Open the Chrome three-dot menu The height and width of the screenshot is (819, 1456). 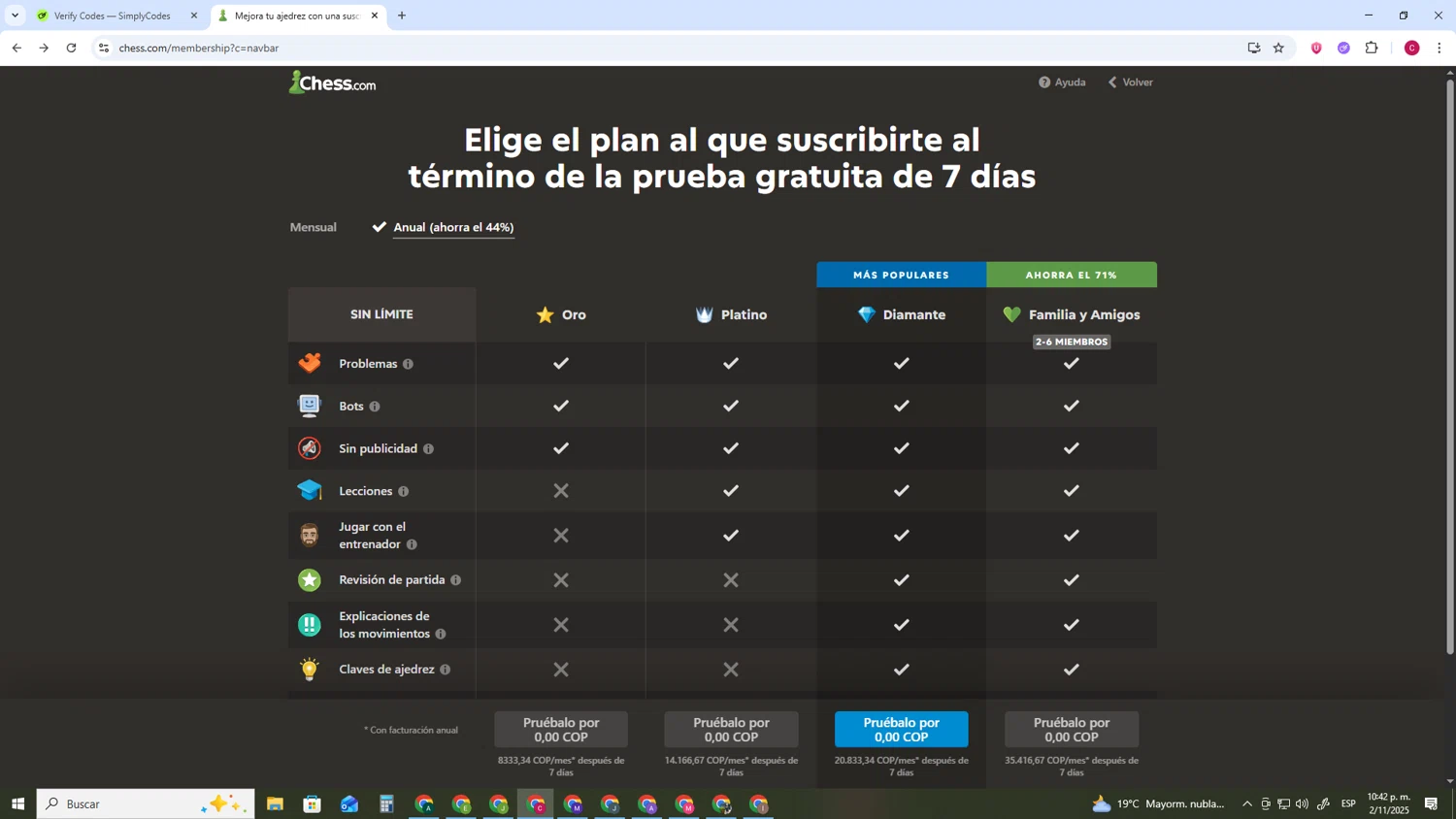click(1439, 48)
